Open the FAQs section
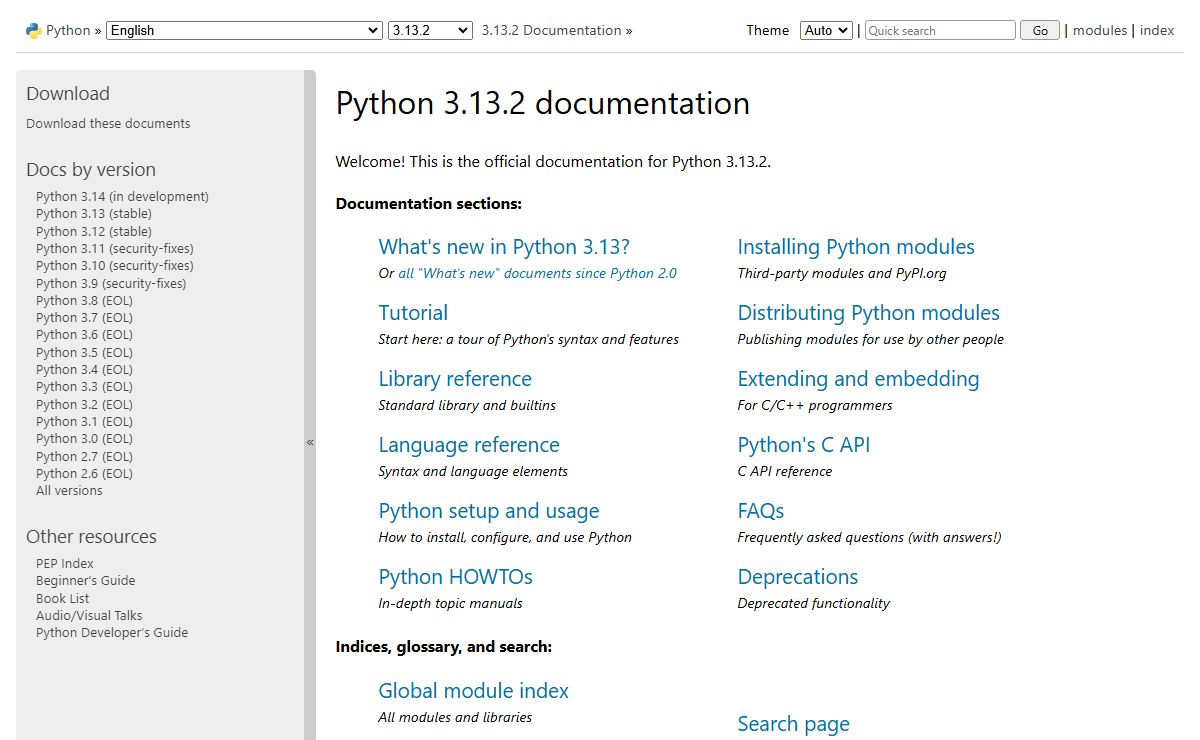 (761, 511)
